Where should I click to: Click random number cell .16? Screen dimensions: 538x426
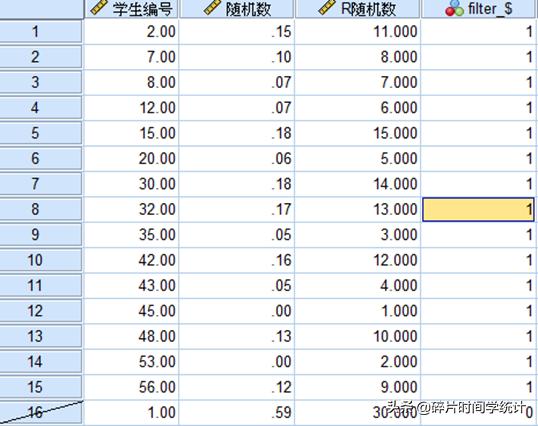pyautogui.click(x=237, y=260)
